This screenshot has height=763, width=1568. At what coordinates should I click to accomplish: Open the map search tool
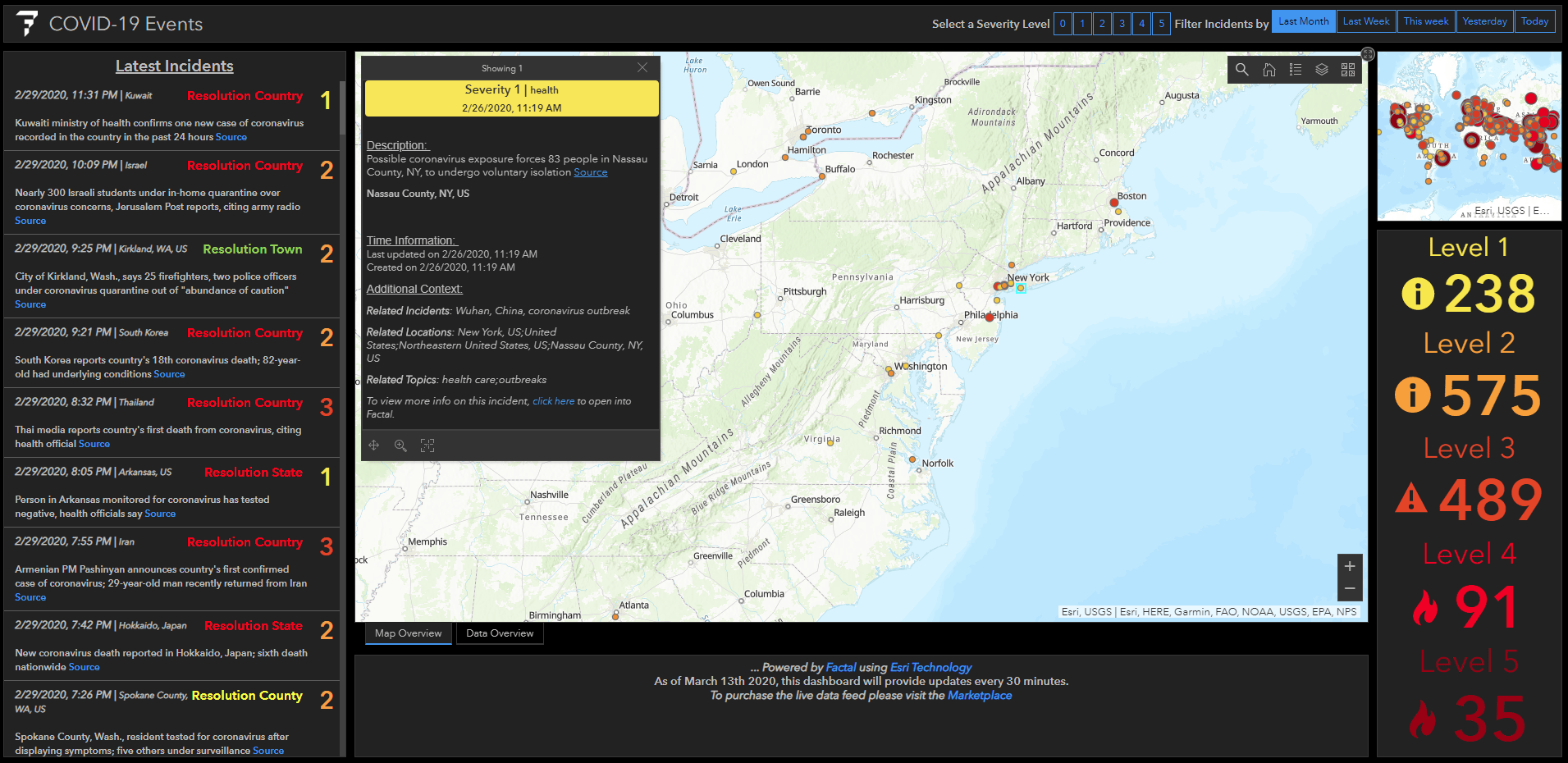[1241, 70]
